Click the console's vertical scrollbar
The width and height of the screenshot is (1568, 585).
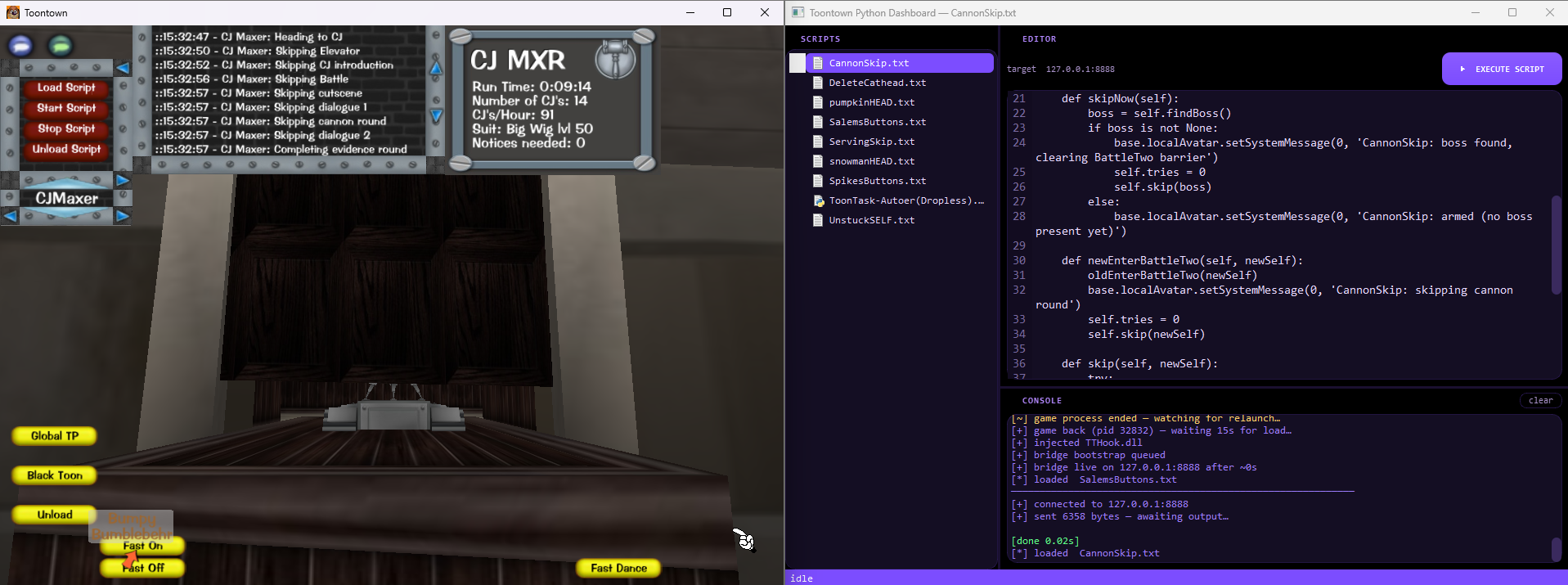[1556, 549]
